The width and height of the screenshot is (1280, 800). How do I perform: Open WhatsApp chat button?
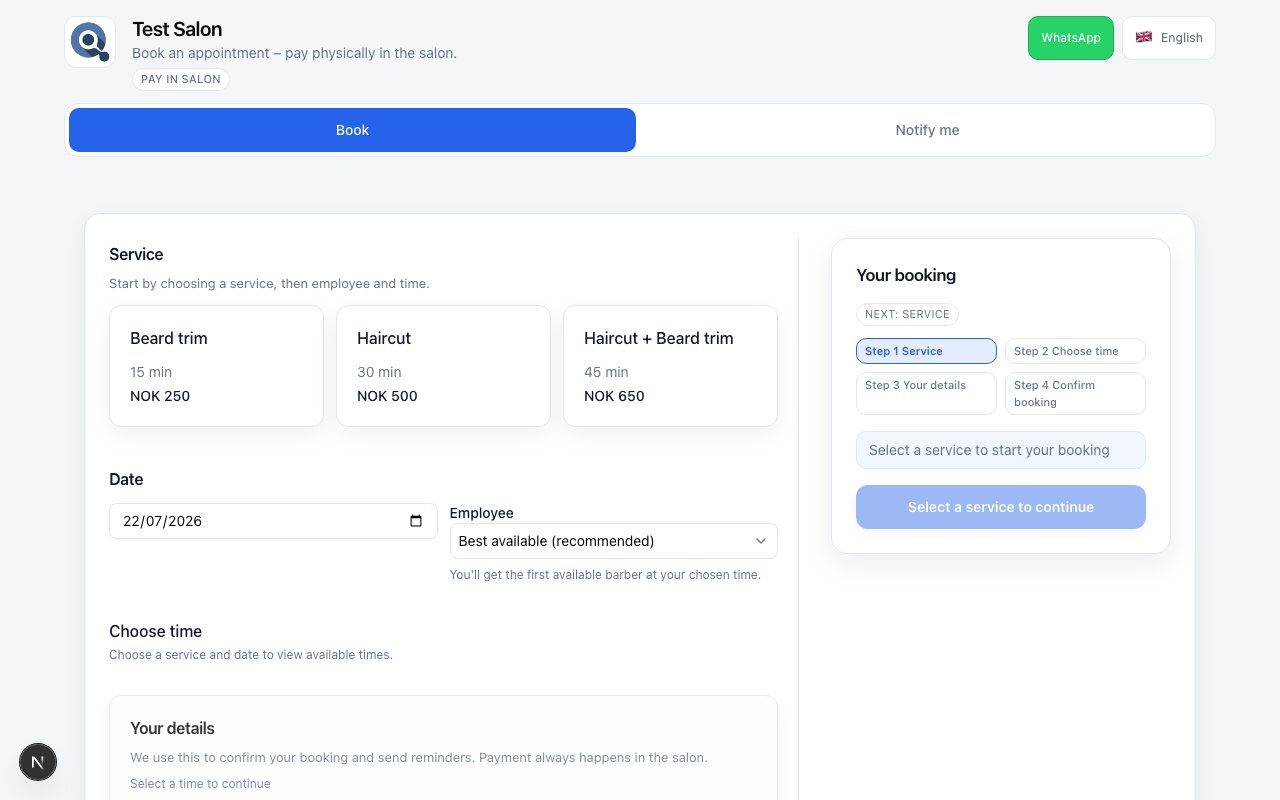point(1071,38)
